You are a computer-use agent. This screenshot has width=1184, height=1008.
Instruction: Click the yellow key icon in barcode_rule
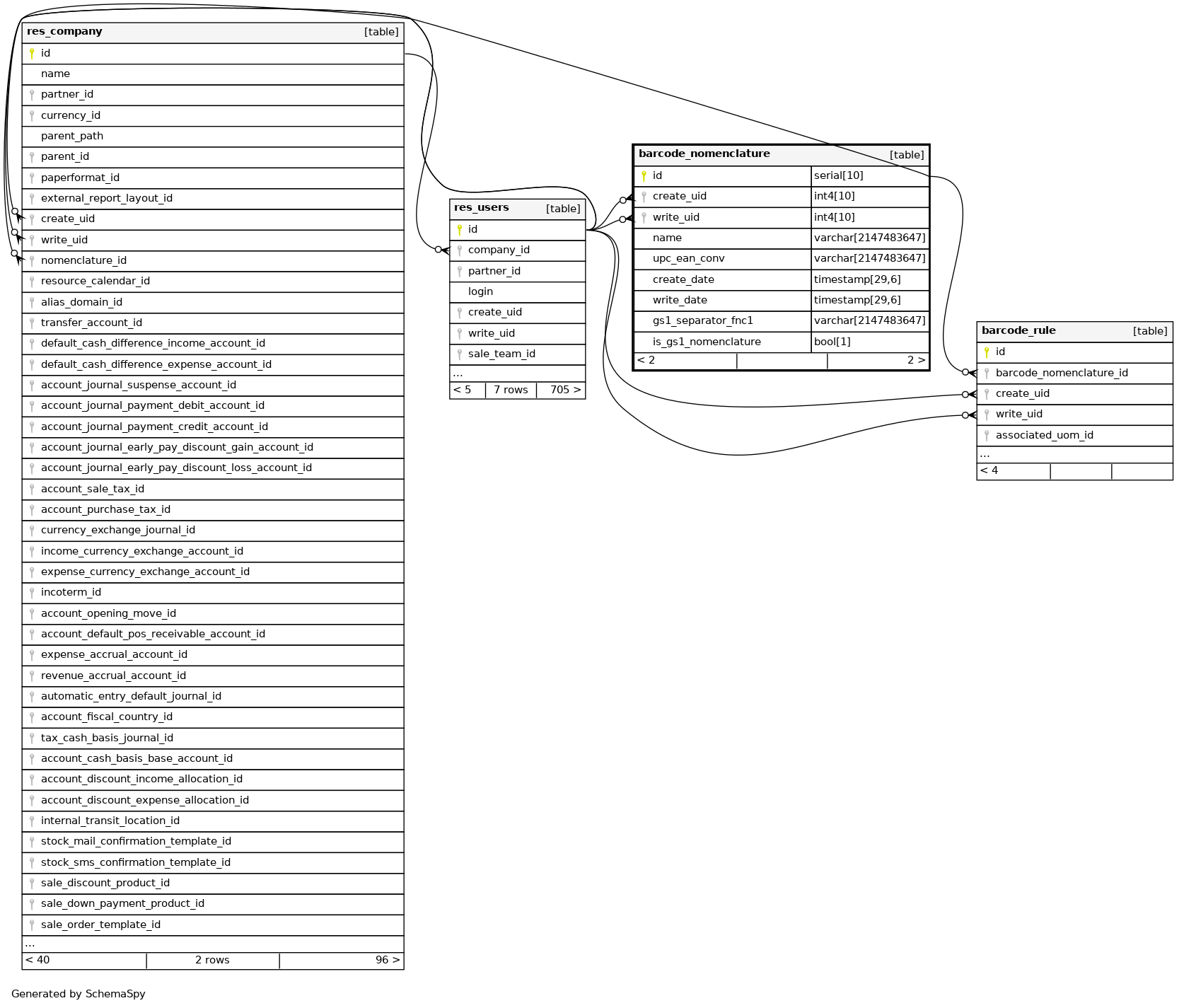[987, 352]
